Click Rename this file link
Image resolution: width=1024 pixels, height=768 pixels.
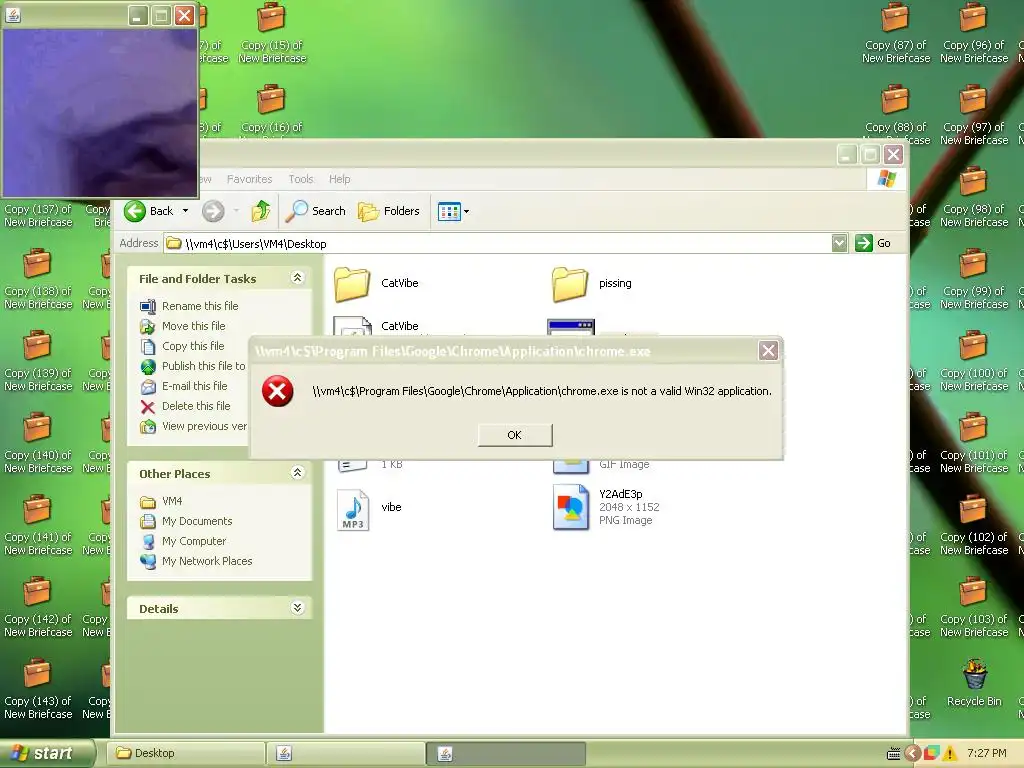[200, 306]
